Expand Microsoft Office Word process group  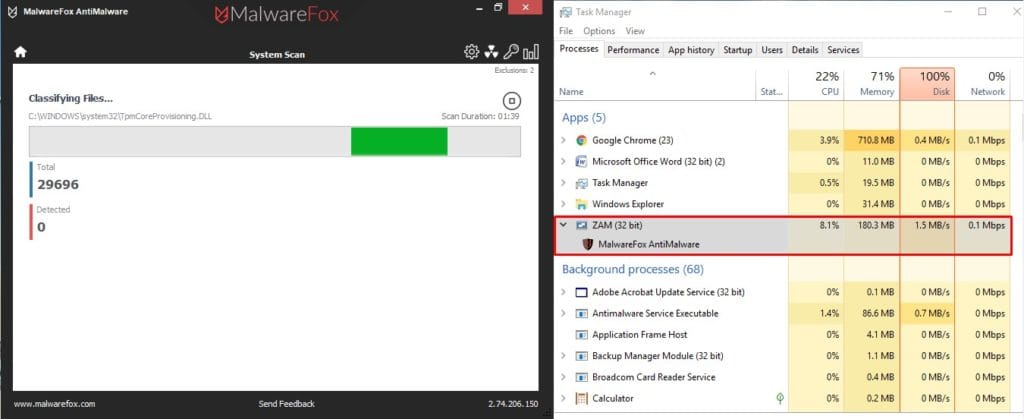click(x=564, y=161)
